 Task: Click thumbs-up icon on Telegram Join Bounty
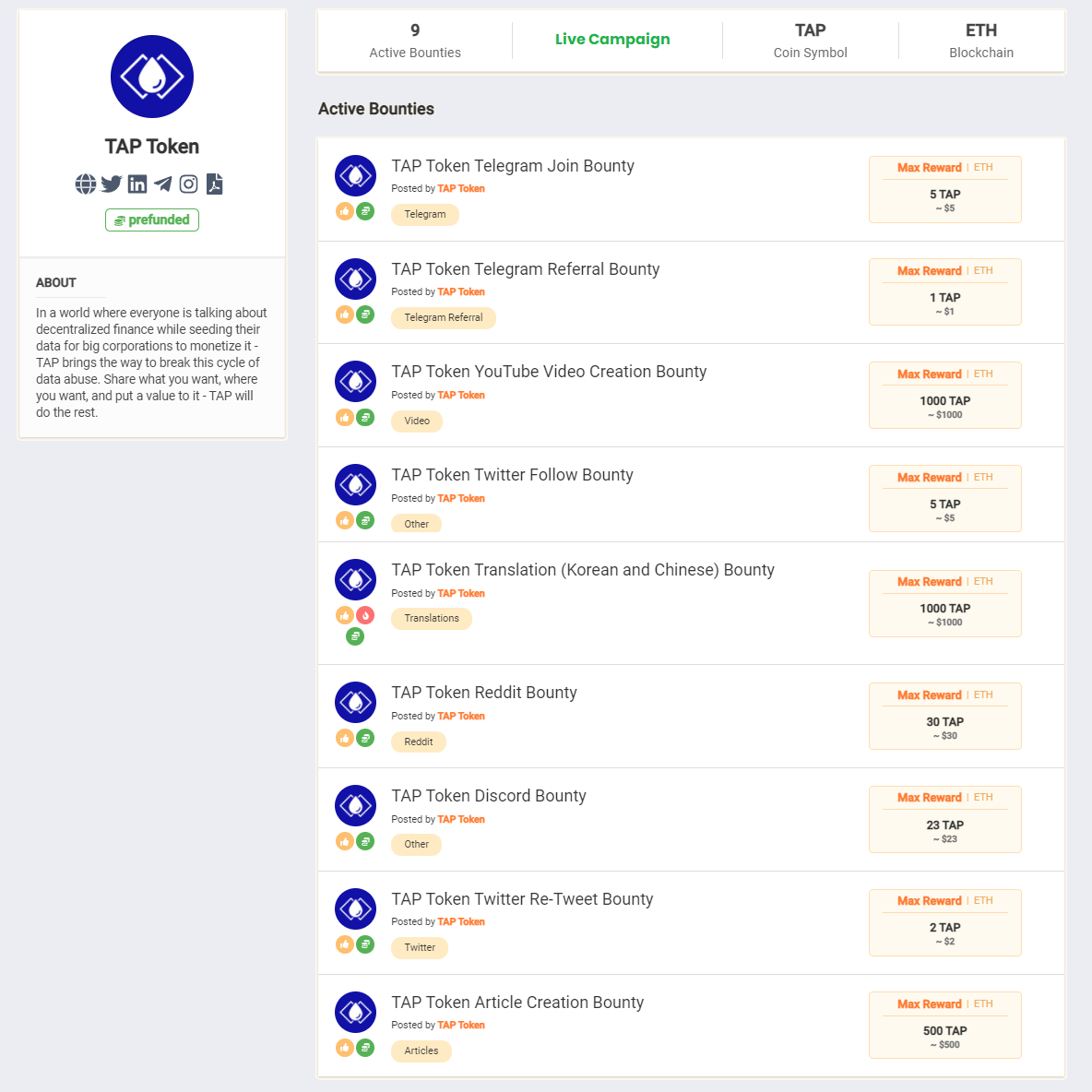click(345, 211)
